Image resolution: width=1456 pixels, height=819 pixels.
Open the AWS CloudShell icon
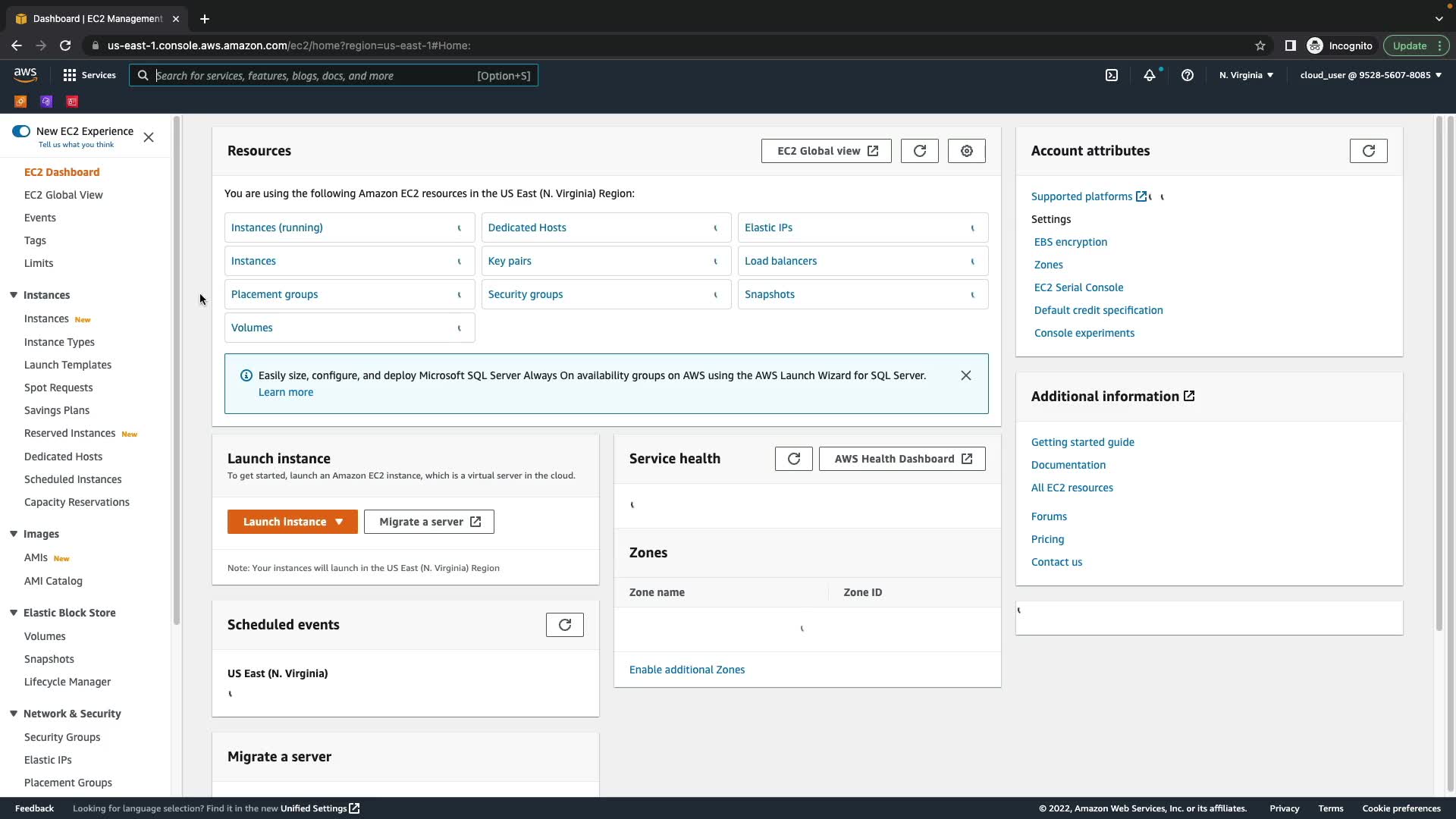point(1112,75)
